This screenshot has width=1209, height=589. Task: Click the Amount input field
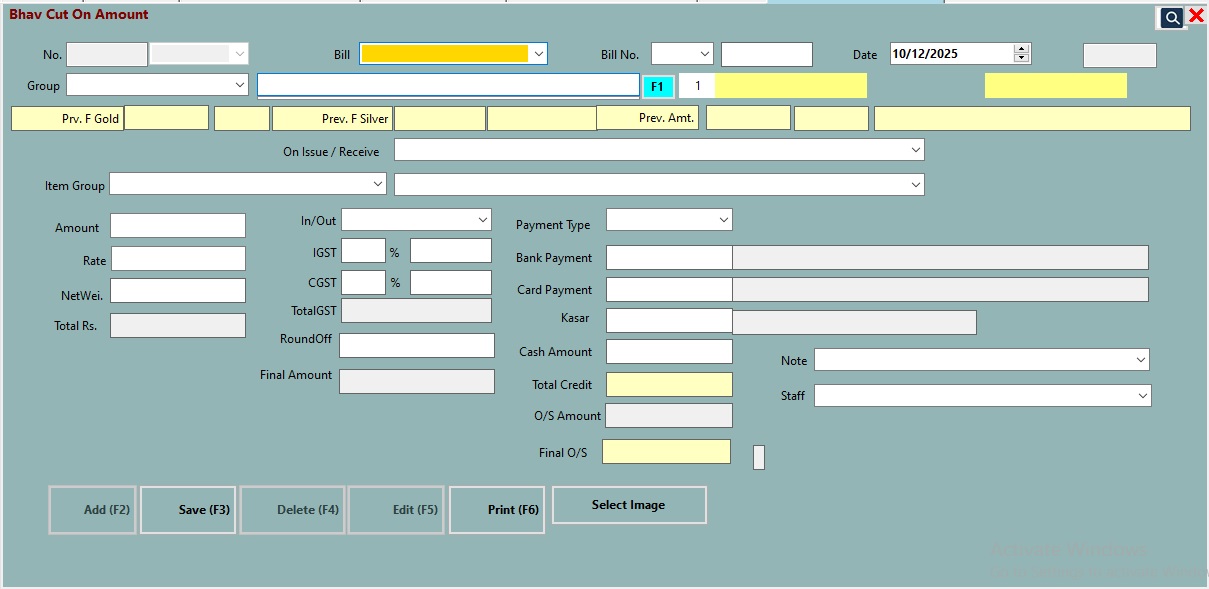(x=178, y=226)
